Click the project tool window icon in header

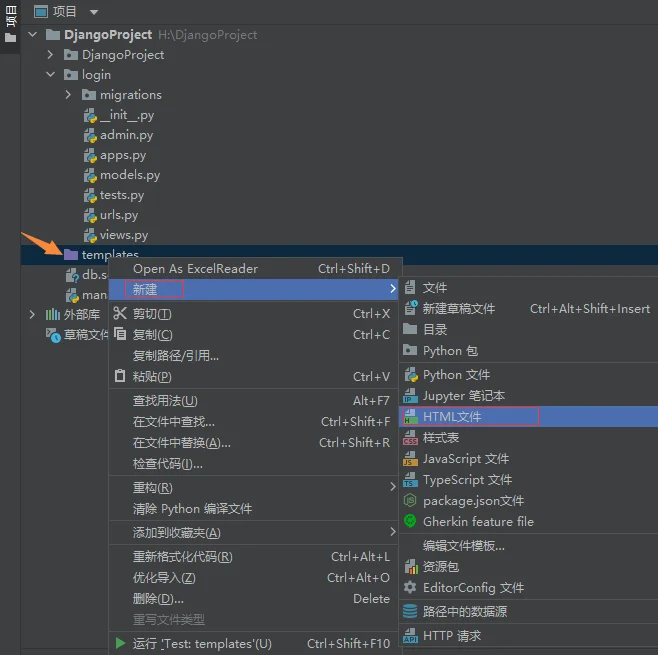pos(41,12)
